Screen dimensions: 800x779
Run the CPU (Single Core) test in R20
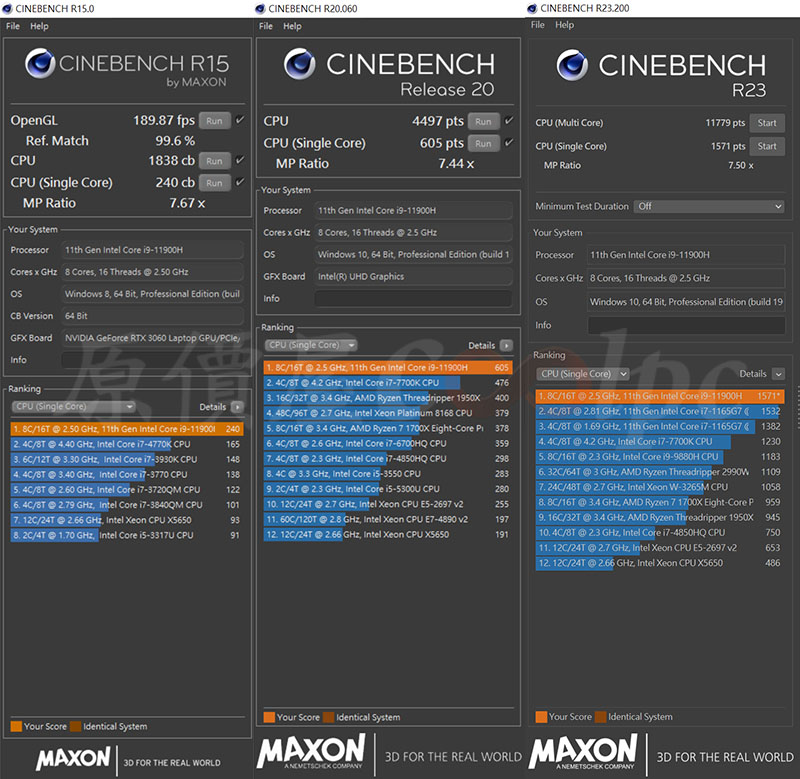click(x=483, y=143)
